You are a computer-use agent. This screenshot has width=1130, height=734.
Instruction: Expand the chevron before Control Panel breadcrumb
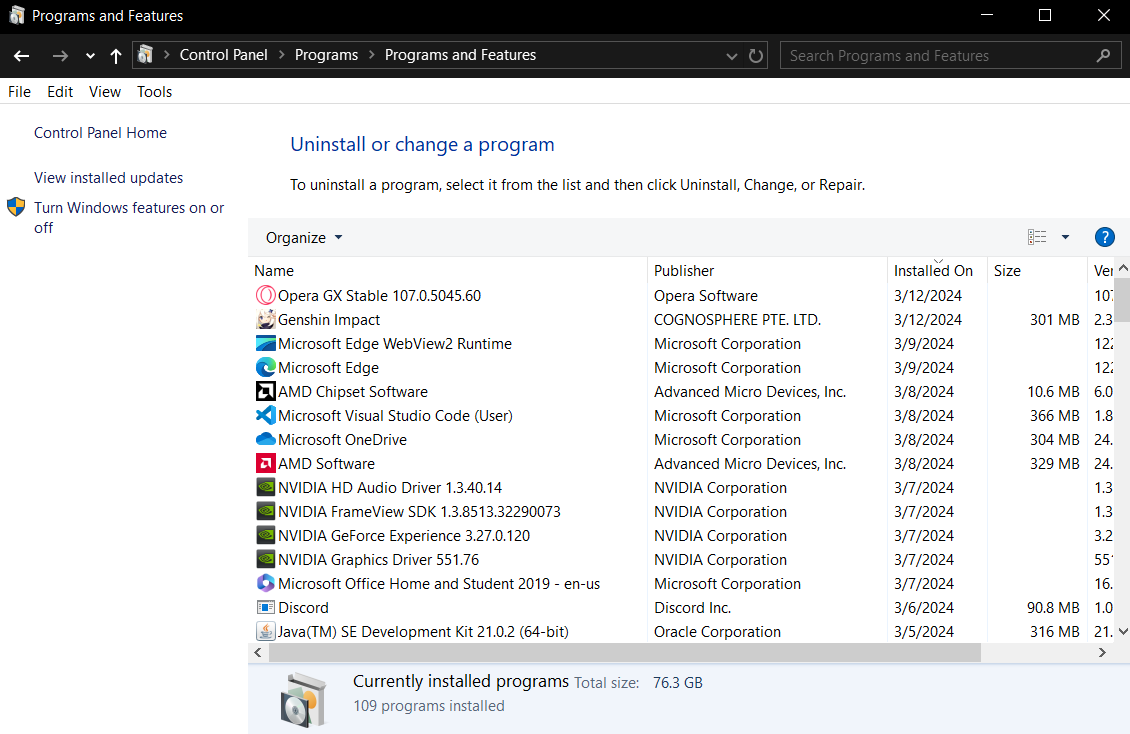coord(166,55)
